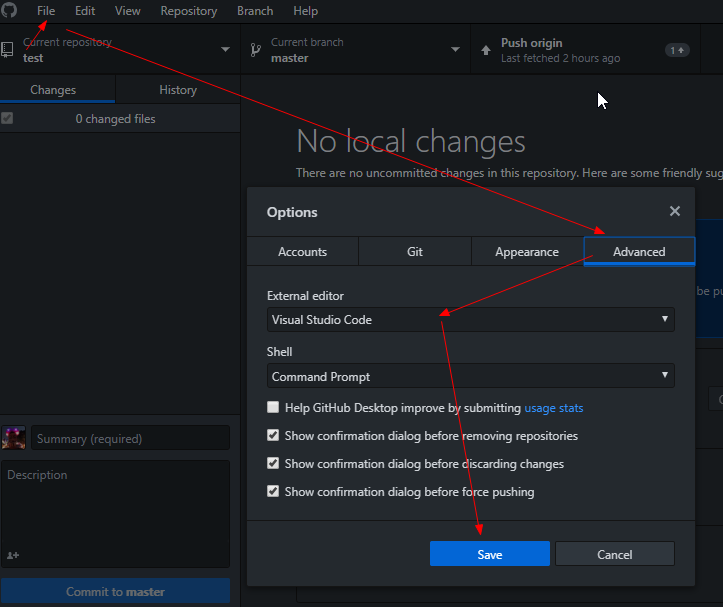Screen dimensions: 723x607
Task: Uncheck confirmation before removing repositories
Action: (273, 435)
